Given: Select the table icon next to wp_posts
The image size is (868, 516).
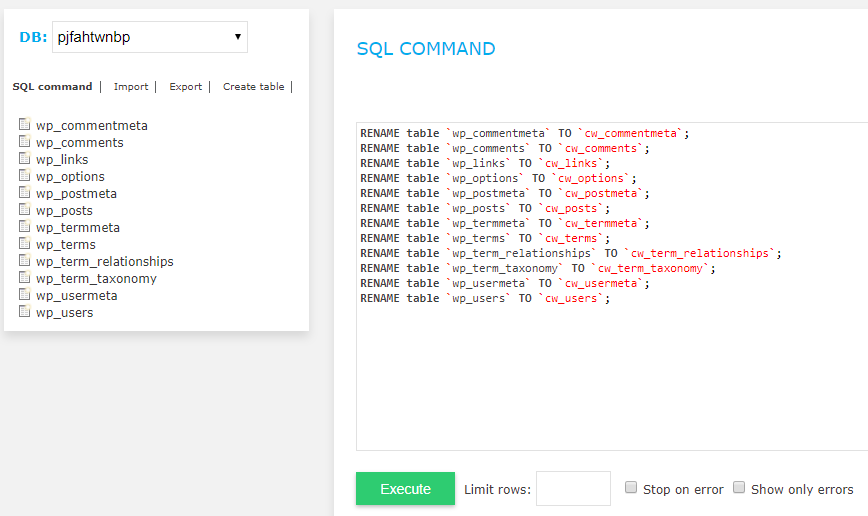Looking at the screenshot, I should pos(24,209).
